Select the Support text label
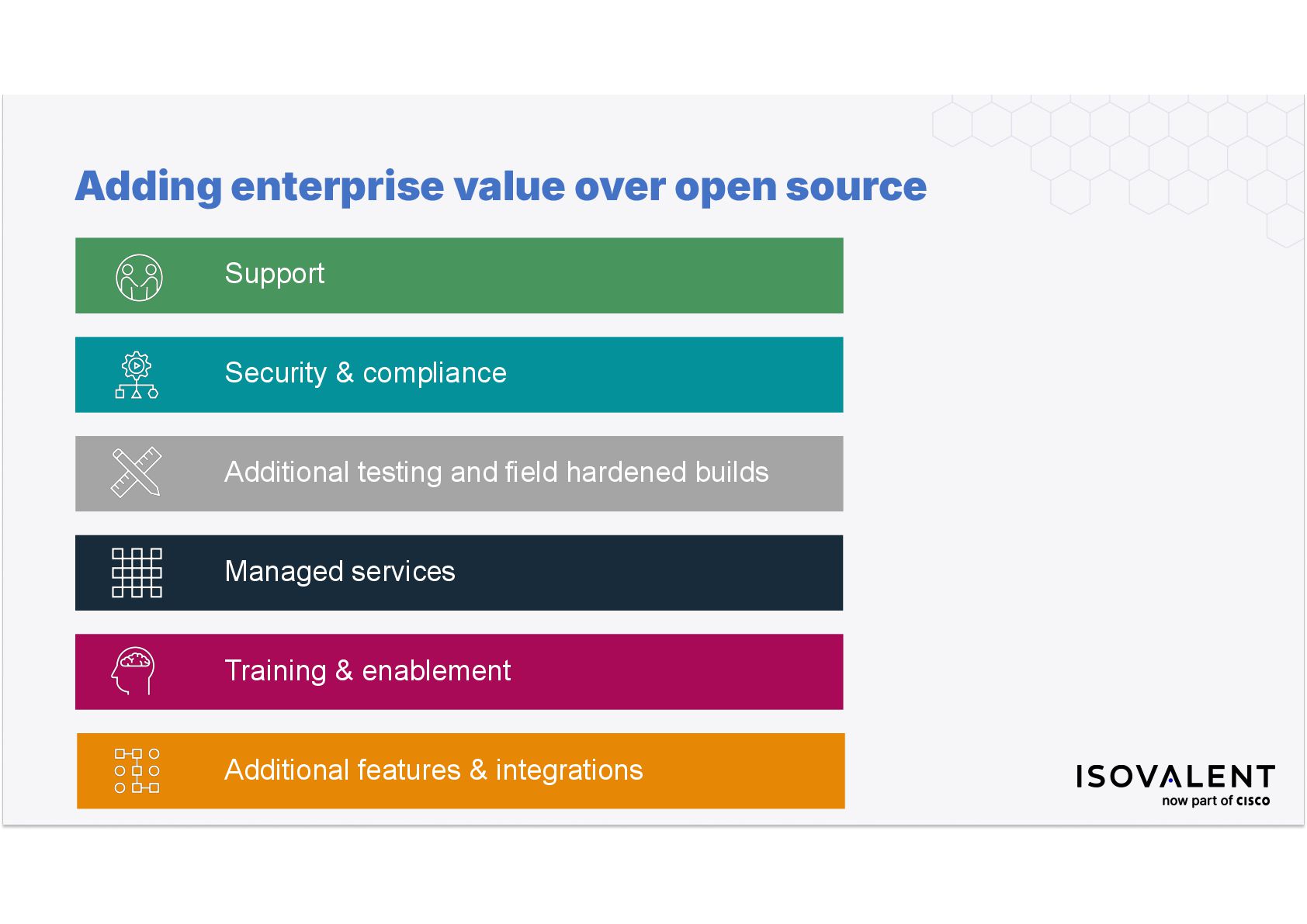The width and height of the screenshot is (1307, 924). coord(275,274)
